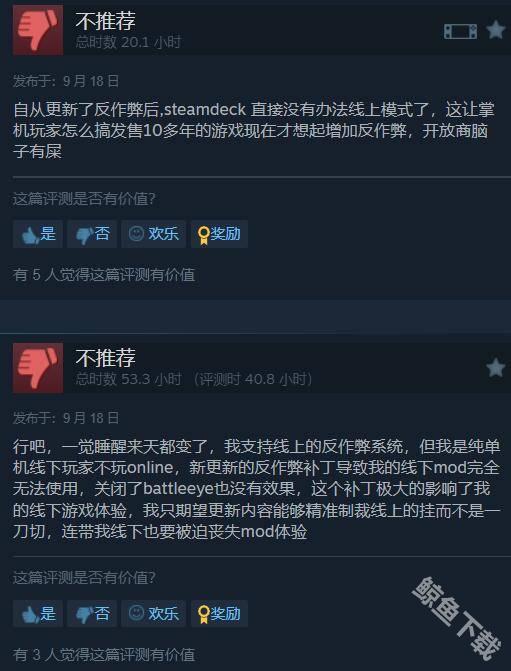Click the first review's 发布于 9月18日 date
The width and height of the screenshot is (511, 671).
66,81
